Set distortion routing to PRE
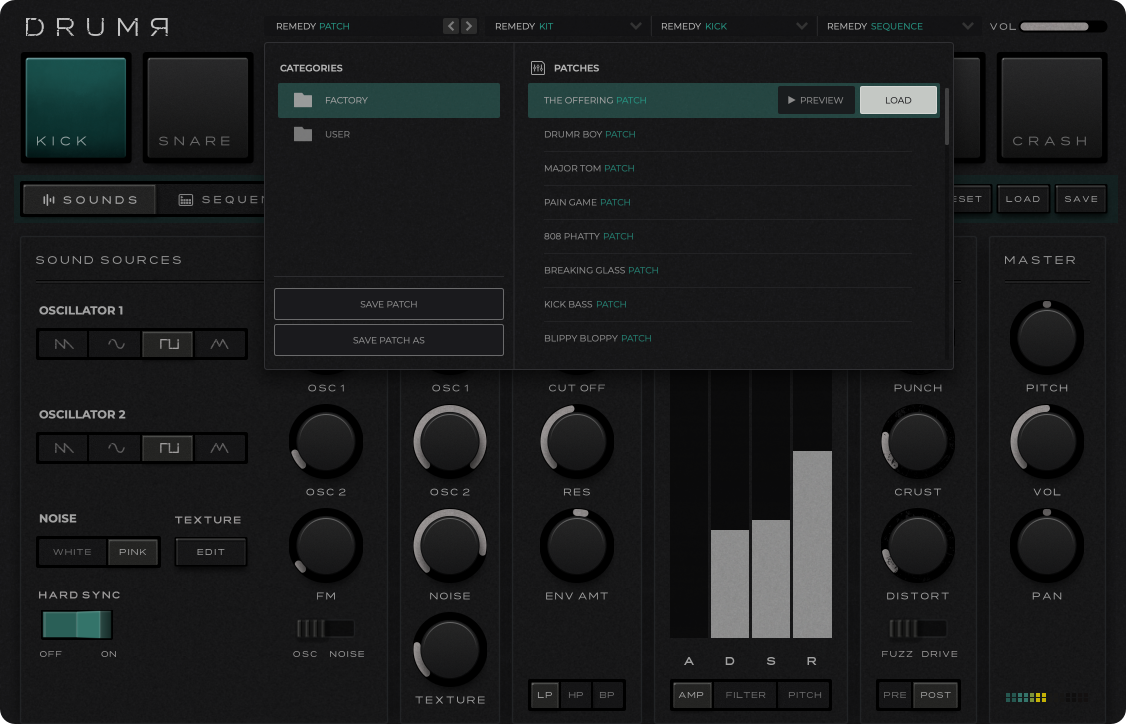1126x724 pixels. pyautogui.click(x=895, y=695)
